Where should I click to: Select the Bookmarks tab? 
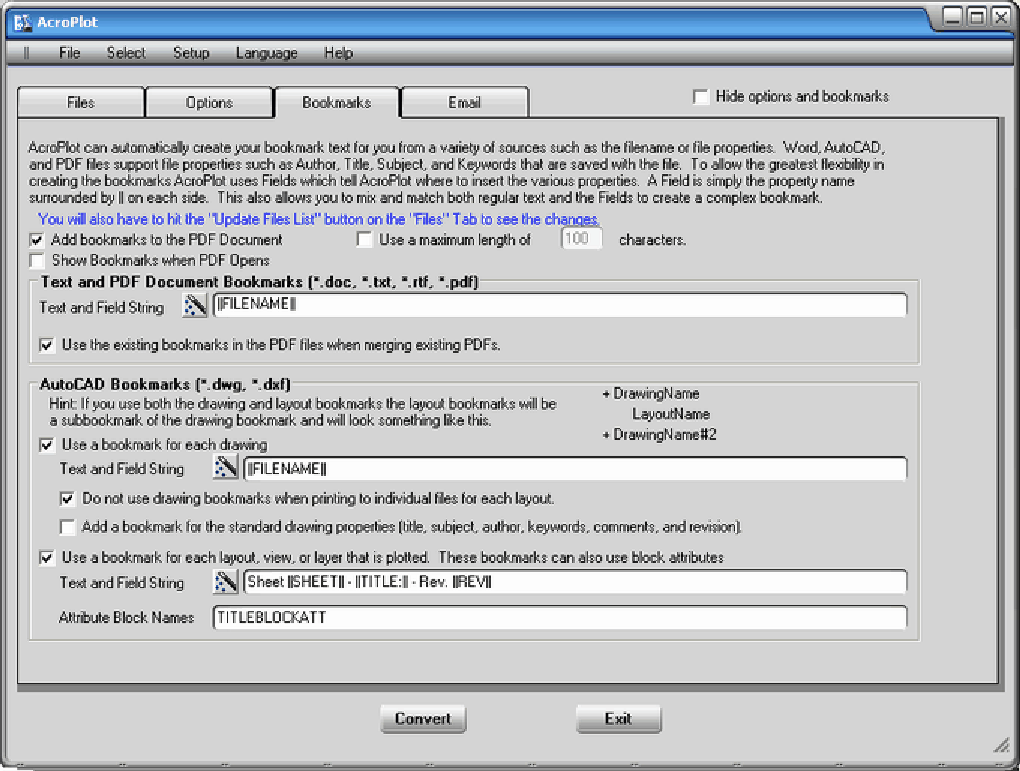click(336, 103)
